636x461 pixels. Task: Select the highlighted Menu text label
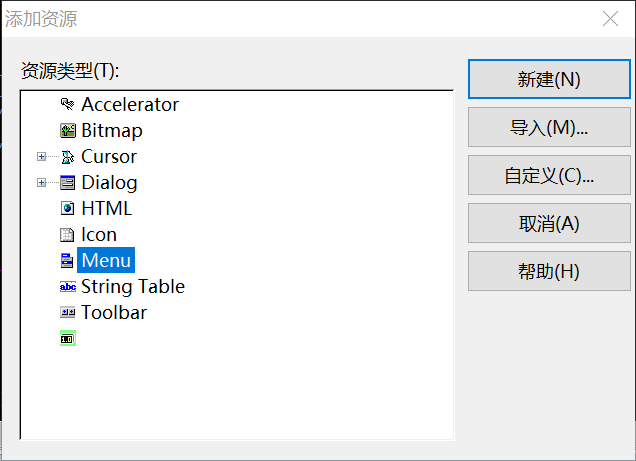pos(106,261)
